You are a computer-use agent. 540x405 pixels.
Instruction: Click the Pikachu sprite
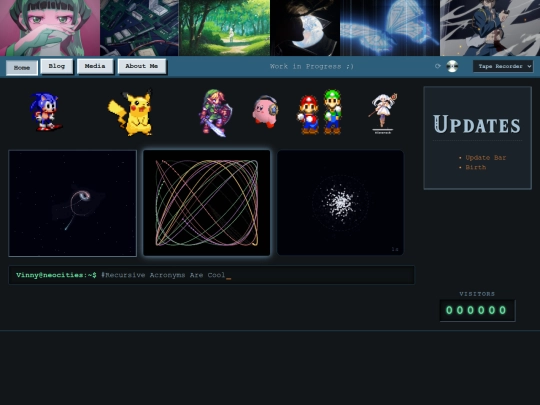click(x=131, y=113)
